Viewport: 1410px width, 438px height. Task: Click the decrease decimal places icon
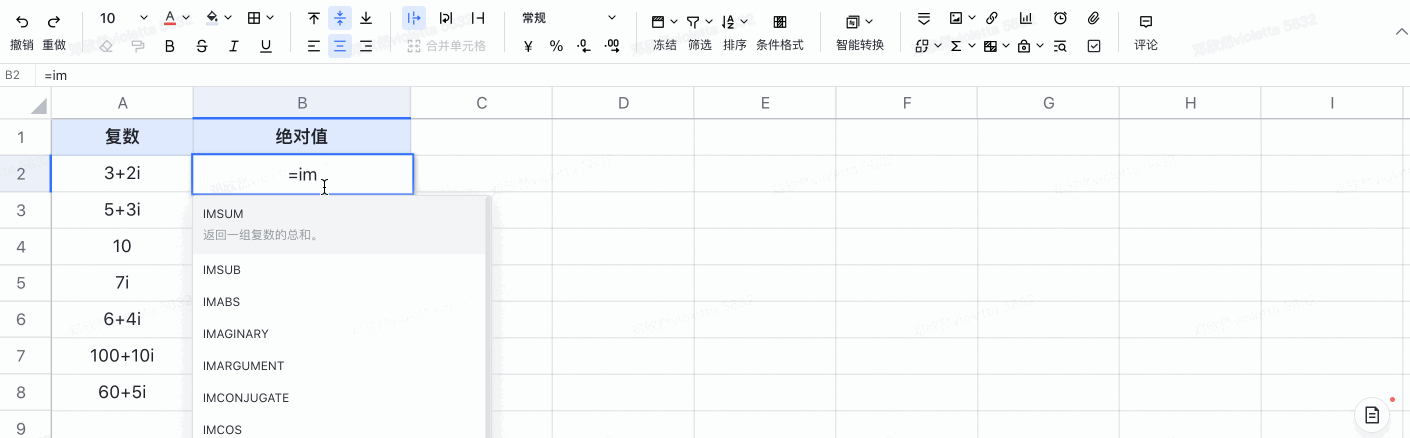click(584, 45)
